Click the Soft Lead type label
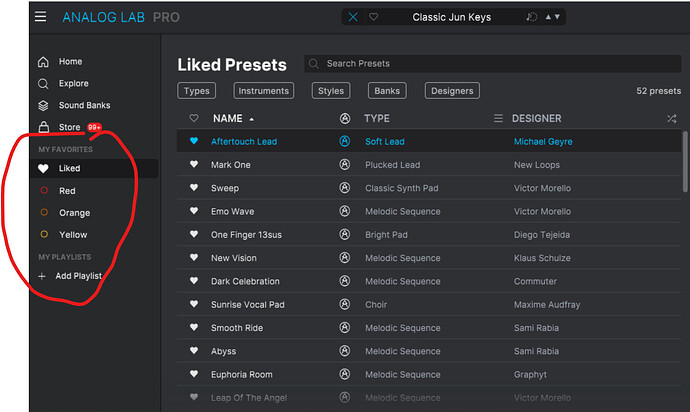This screenshot has height=412, width=690. 385,142
